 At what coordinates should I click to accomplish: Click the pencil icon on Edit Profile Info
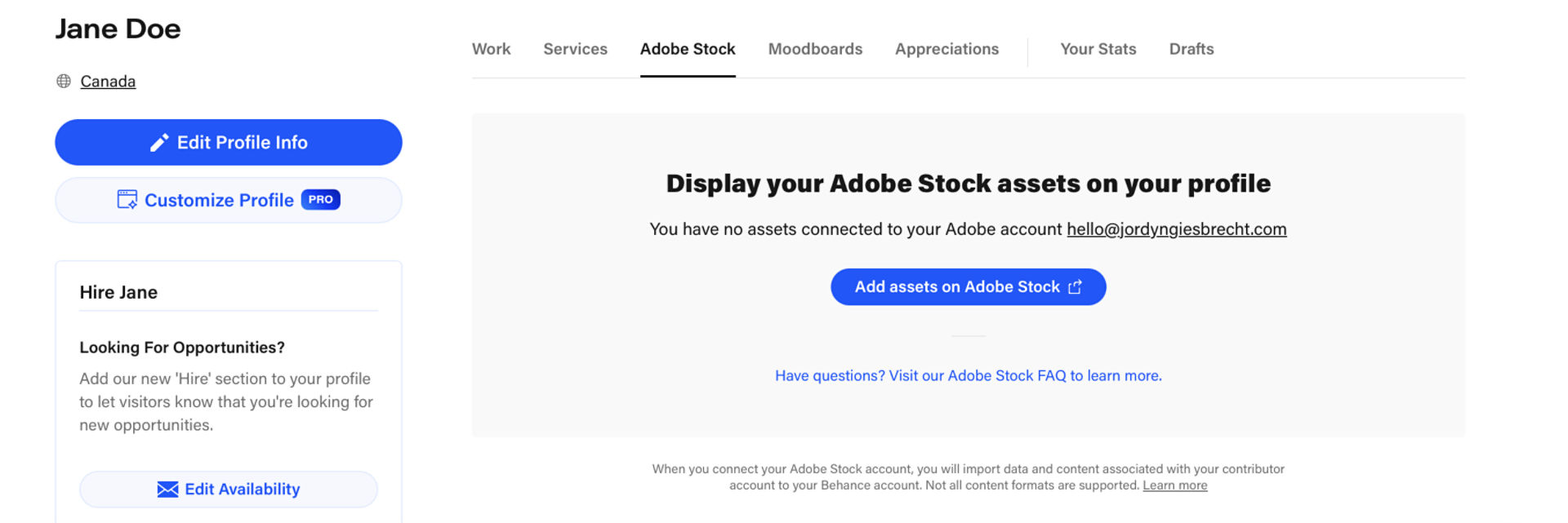coord(159,143)
